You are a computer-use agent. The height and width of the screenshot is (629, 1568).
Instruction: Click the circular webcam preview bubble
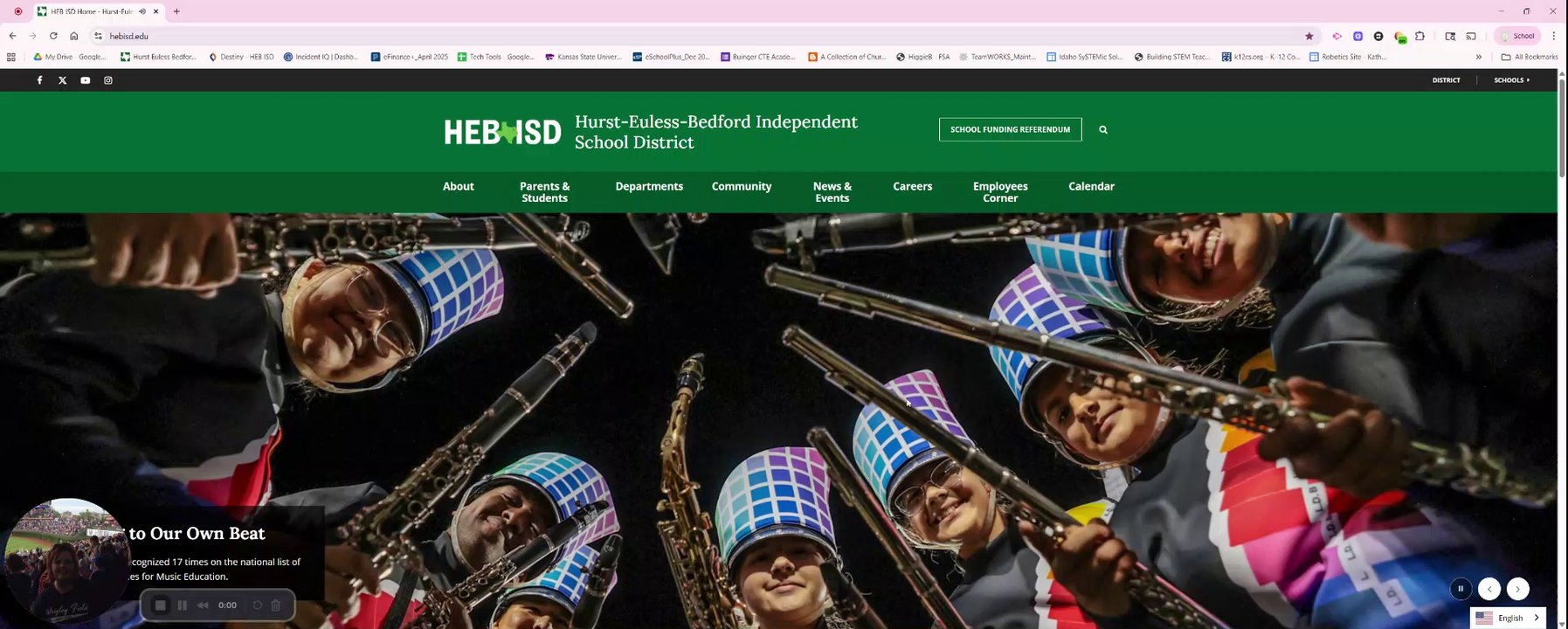67,559
